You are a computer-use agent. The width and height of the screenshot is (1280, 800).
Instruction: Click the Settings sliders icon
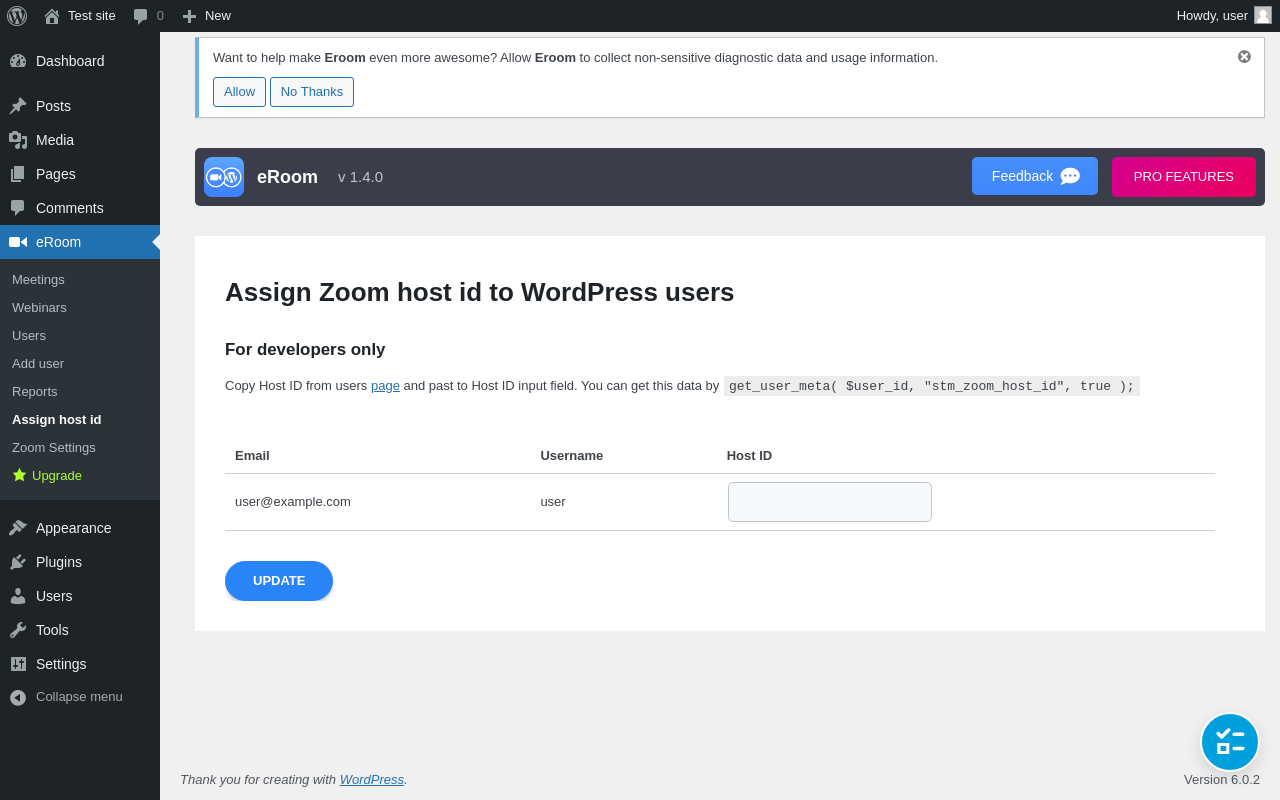(x=18, y=664)
